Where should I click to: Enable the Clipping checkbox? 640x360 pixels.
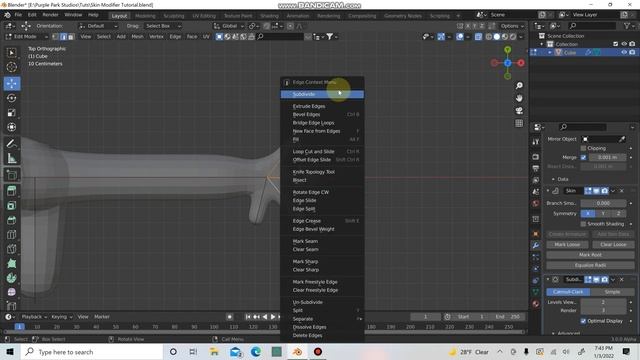click(583, 148)
